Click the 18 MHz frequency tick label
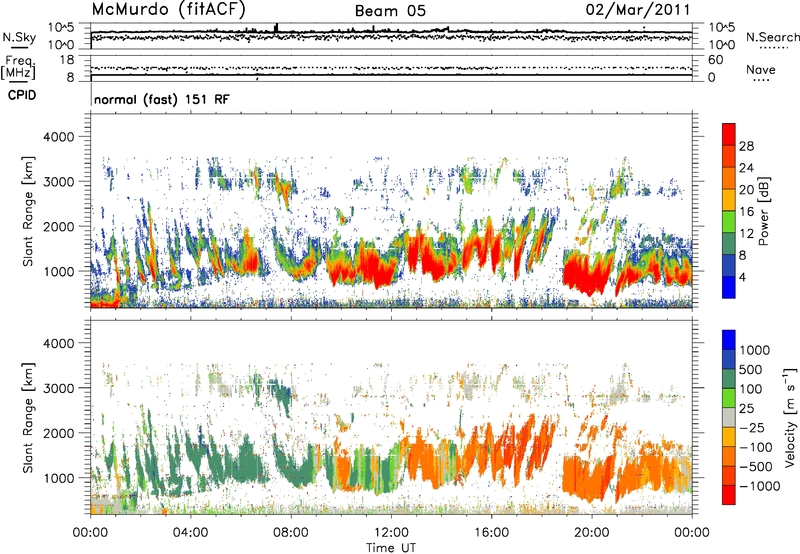 click(x=67, y=60)
